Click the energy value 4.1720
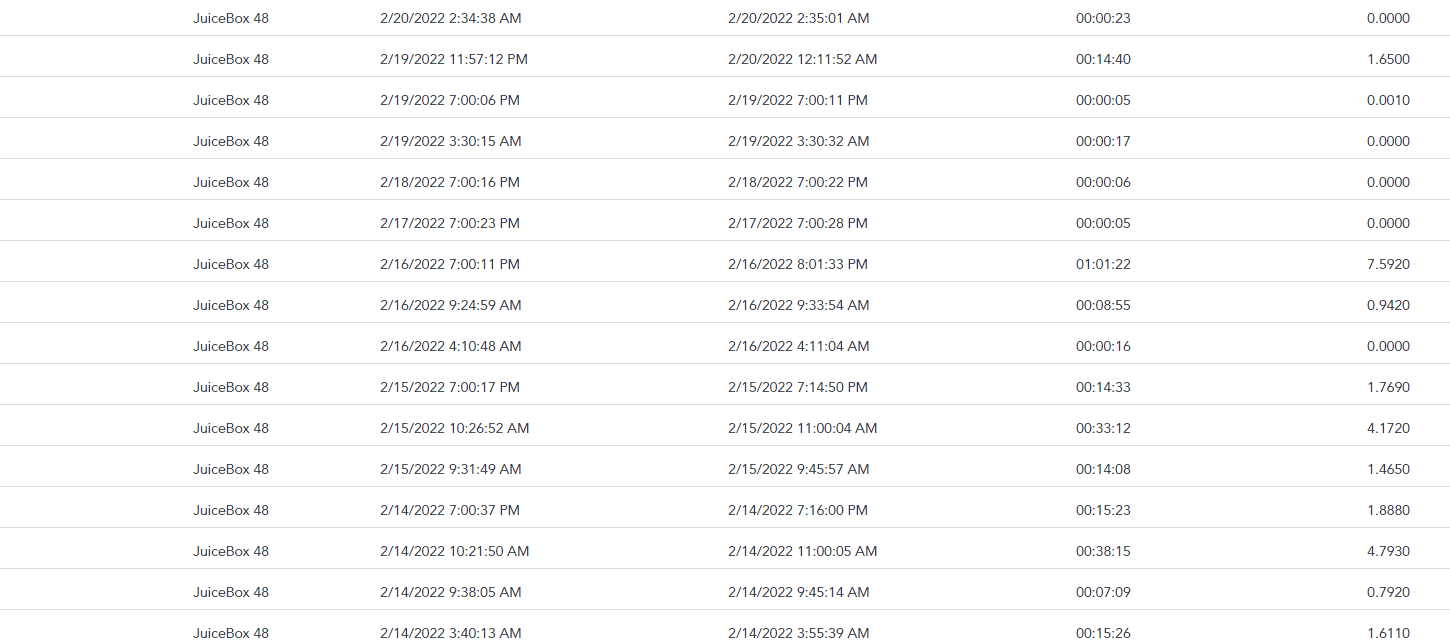Screen dimensions: 1450x644 point(1388,428)
